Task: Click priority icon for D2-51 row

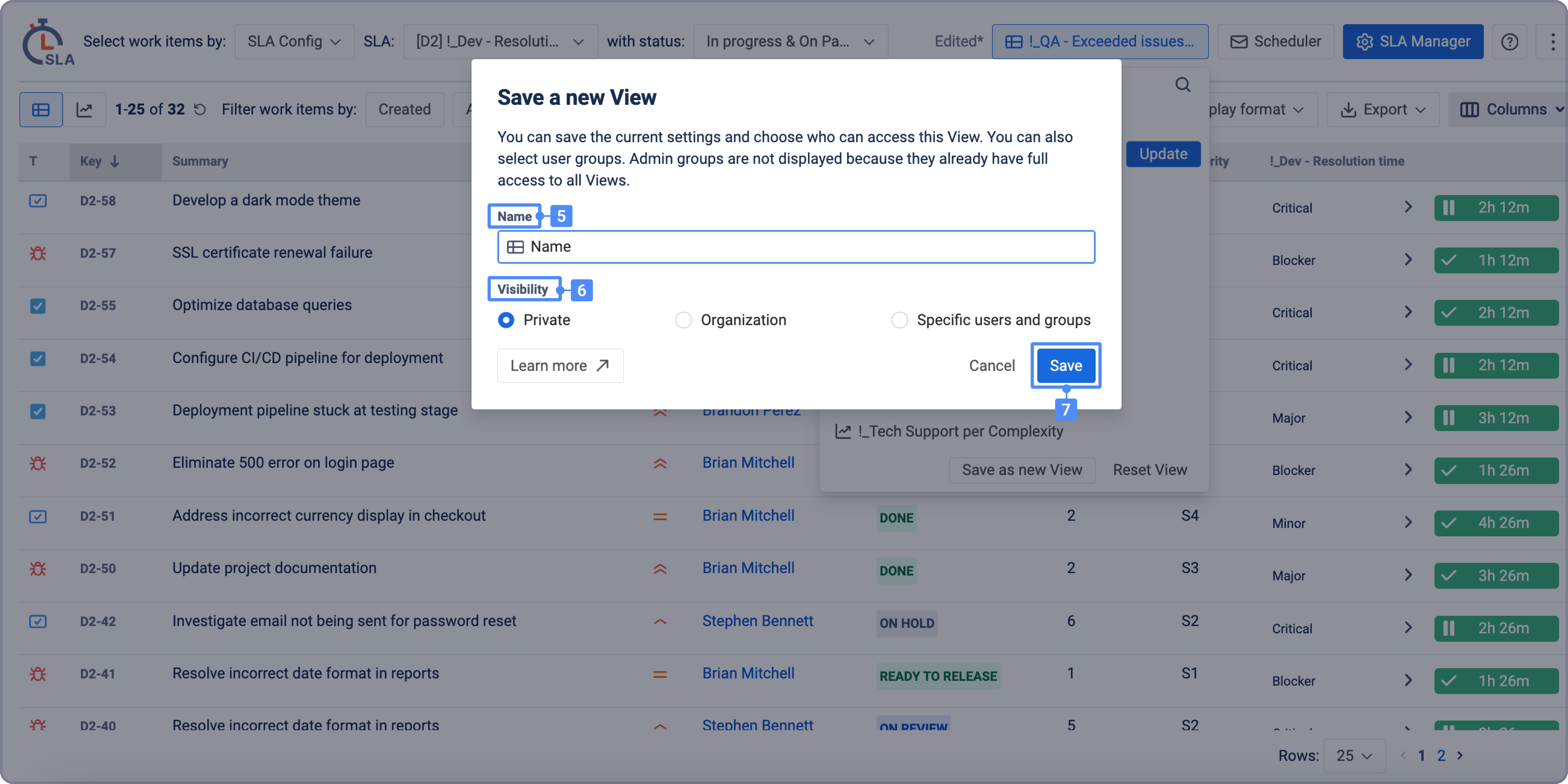Action: [660, 517]
